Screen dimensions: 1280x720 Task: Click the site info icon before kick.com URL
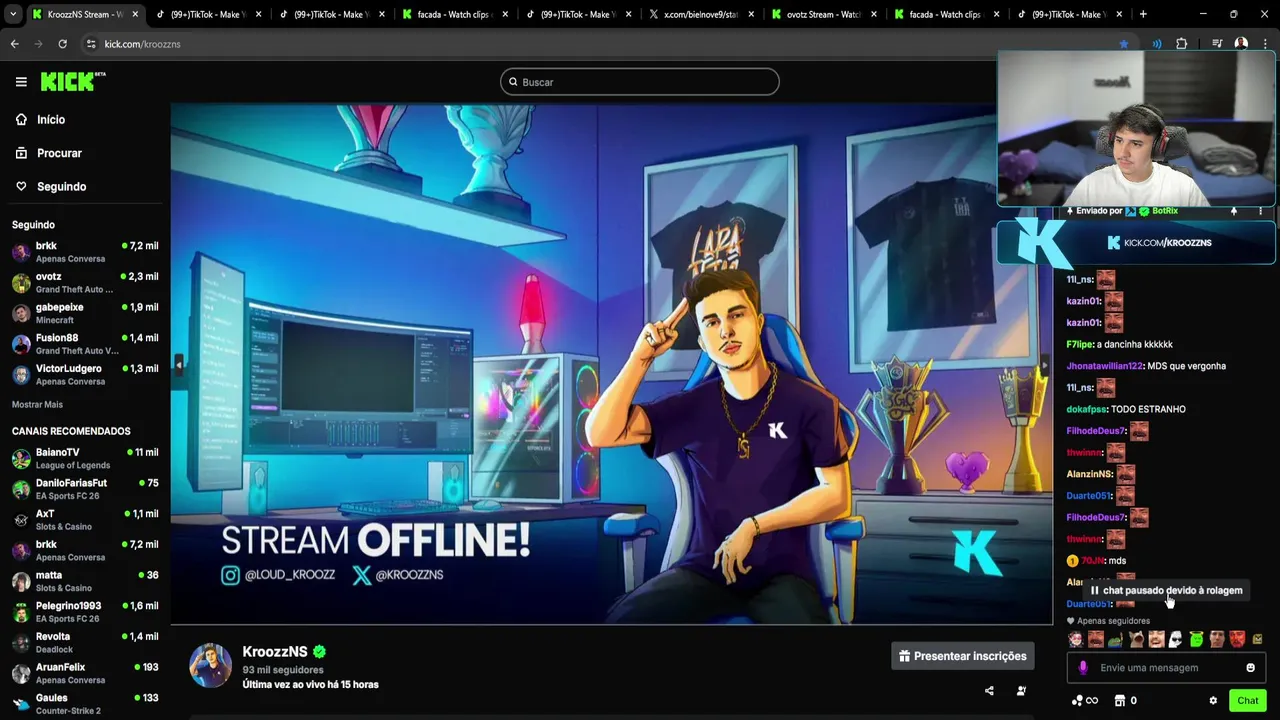click(91, 44)
